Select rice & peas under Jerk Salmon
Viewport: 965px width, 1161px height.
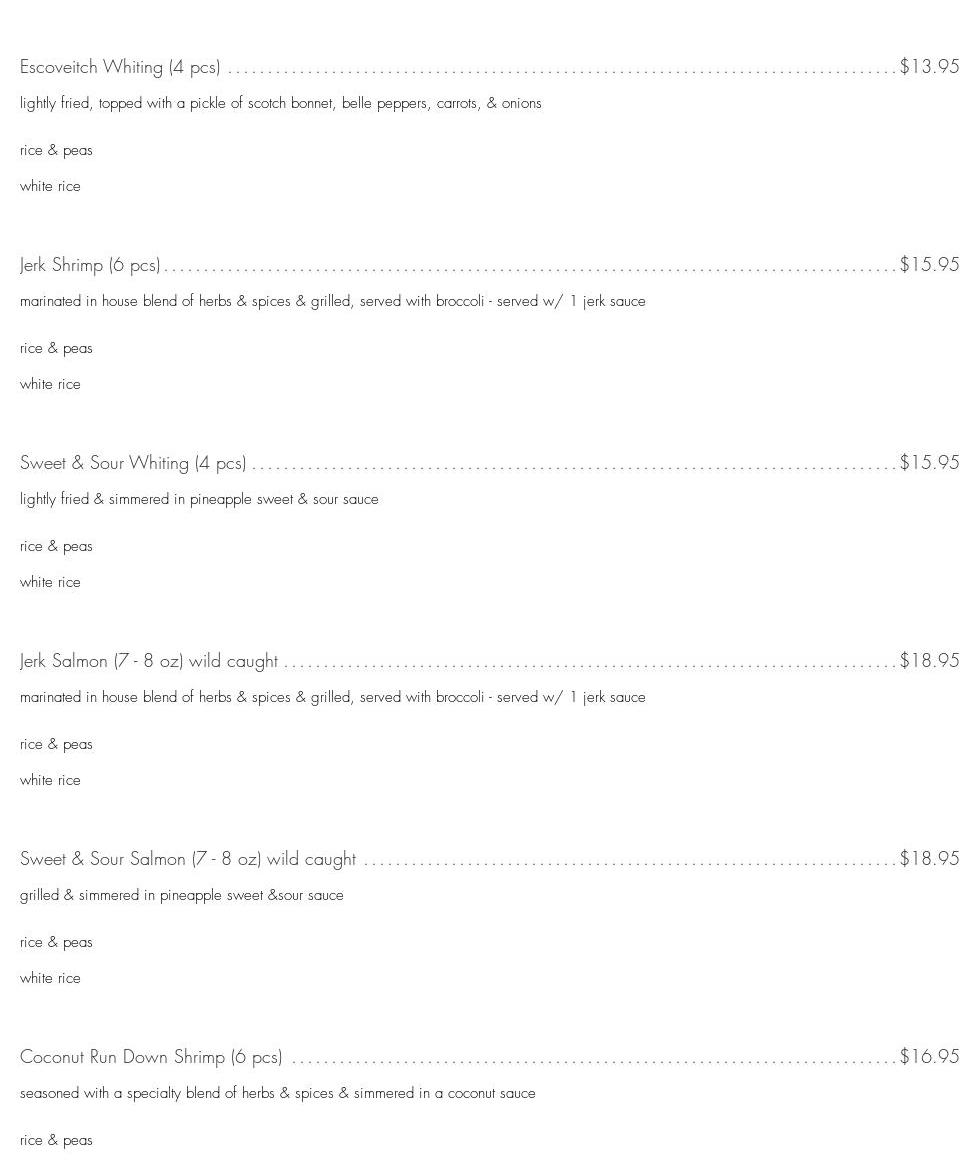pyautogui.click(x=56, y=744)
